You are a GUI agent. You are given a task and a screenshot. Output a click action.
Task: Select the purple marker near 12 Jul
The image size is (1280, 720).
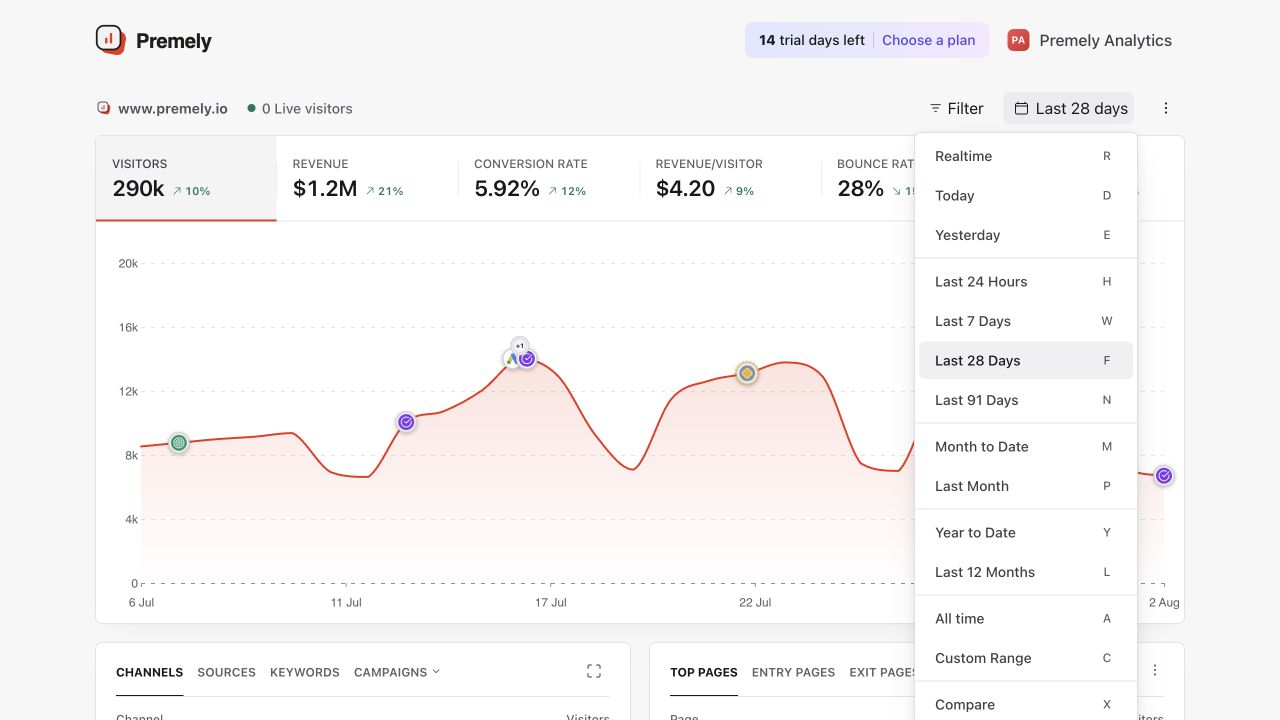(x=406, y=422)
